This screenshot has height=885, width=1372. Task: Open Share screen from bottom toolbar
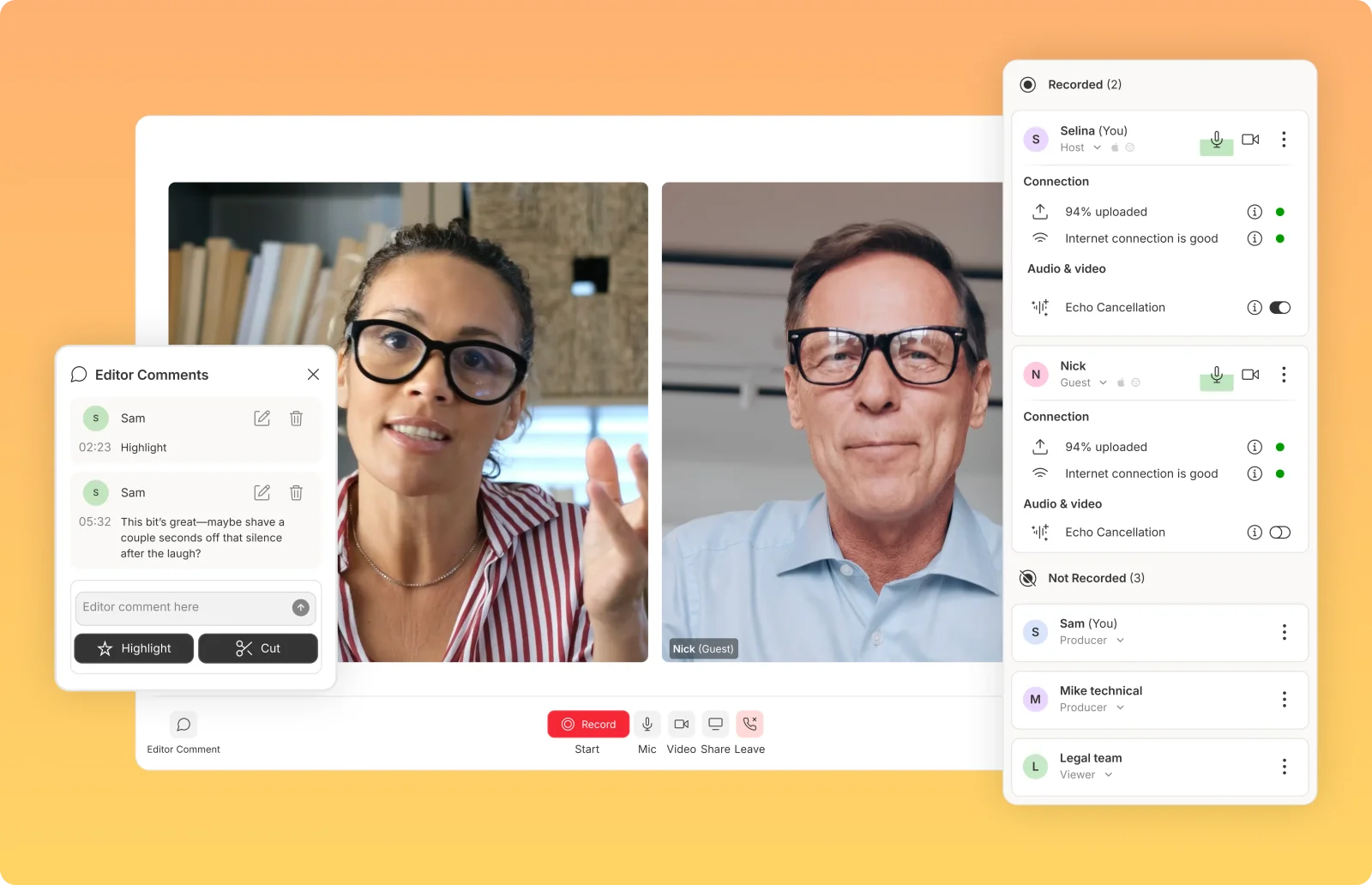[x=715, y=725]
